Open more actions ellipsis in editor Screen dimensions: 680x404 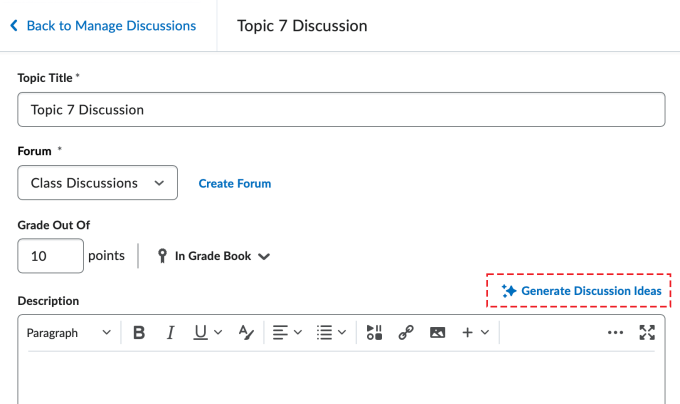pos(615,333)
